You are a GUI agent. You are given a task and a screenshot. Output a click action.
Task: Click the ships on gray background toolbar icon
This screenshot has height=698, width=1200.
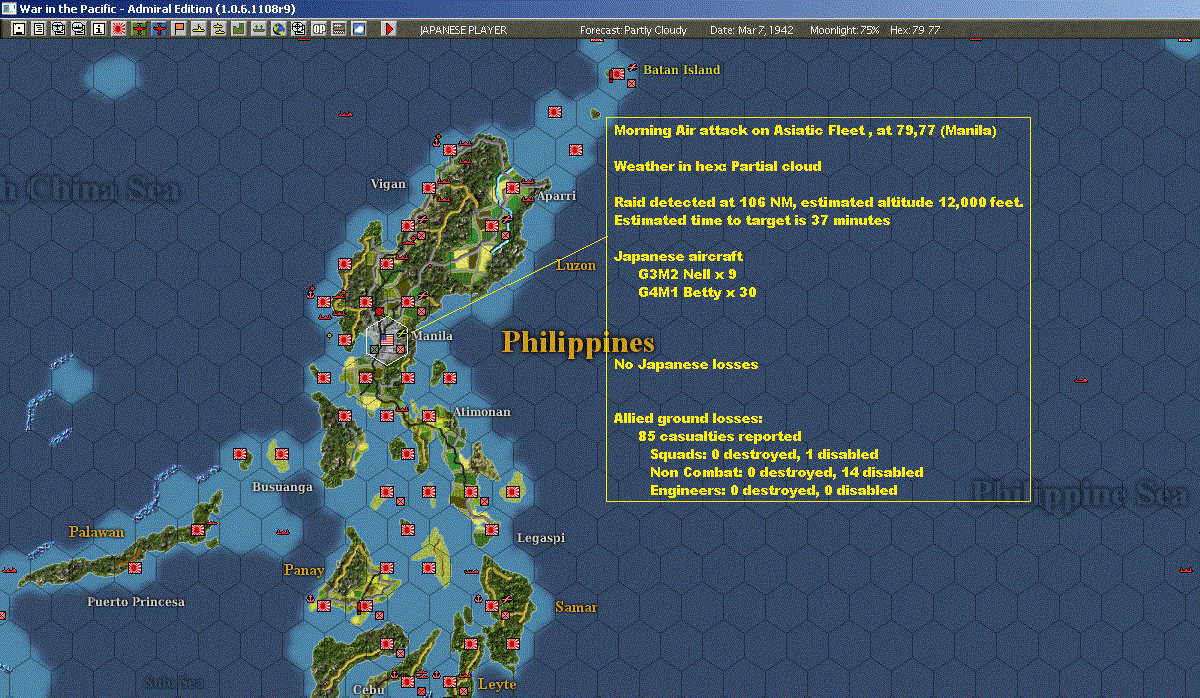258,29
